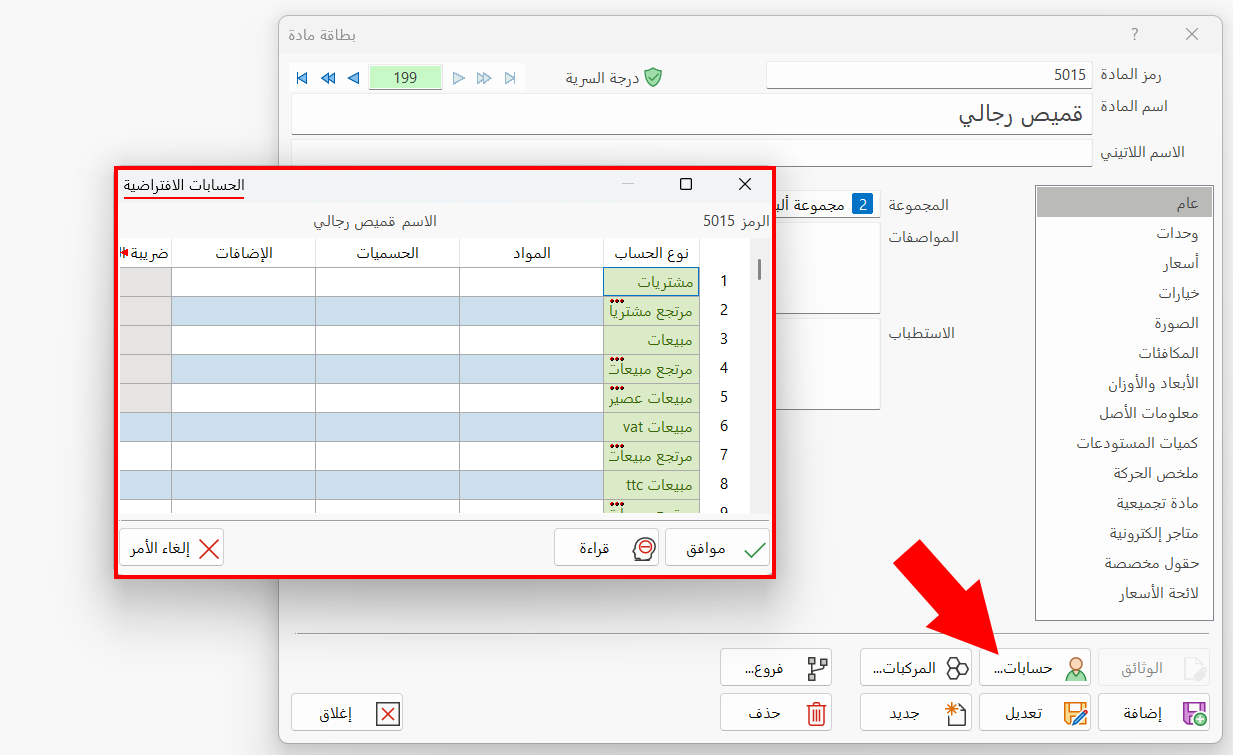Click the الاسم اللاتيني input field

(692, 153)
